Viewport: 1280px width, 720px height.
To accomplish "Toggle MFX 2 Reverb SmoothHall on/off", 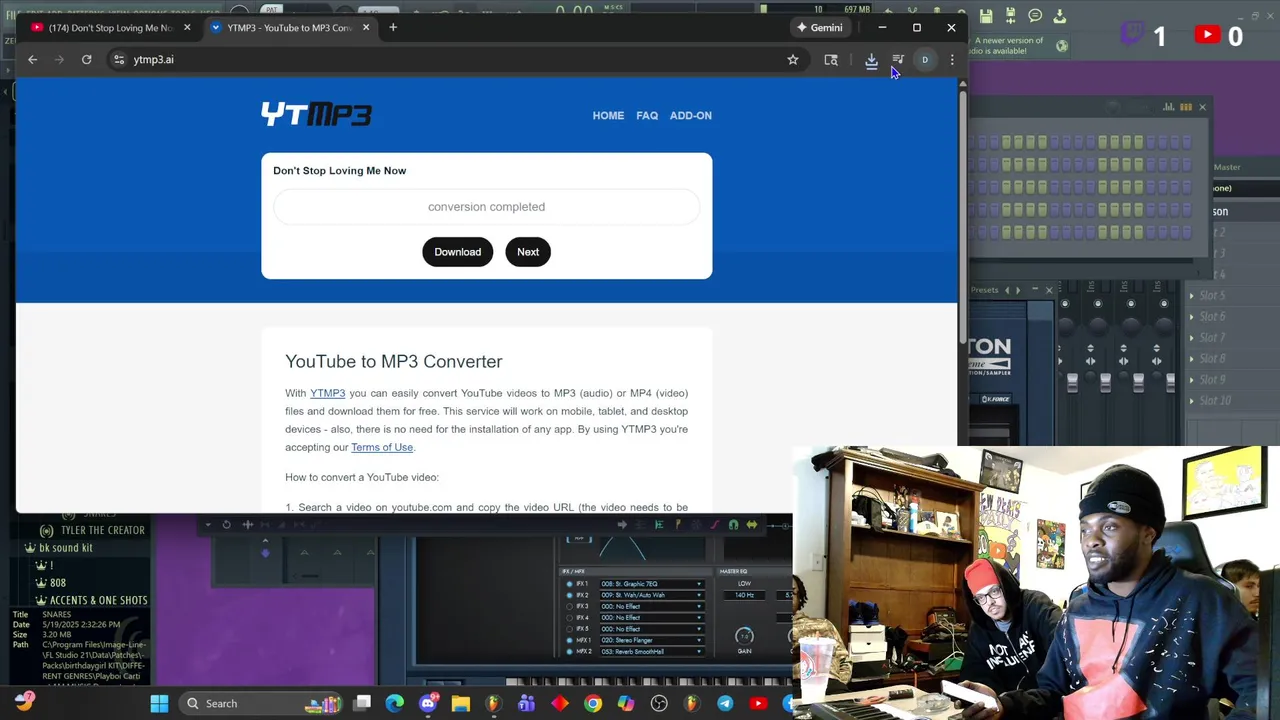I will click(570, 651).
